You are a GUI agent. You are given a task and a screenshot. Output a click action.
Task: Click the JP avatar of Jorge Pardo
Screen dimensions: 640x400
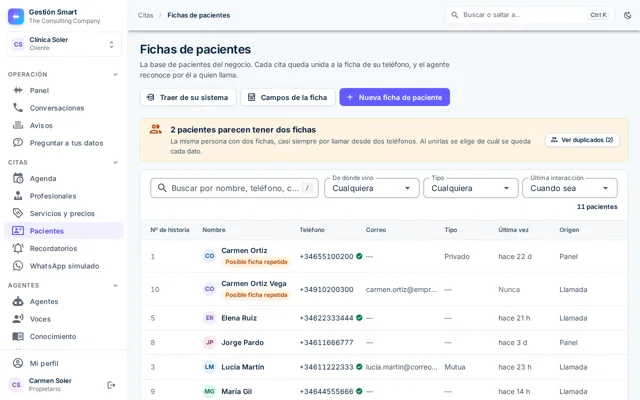(209, 342)
